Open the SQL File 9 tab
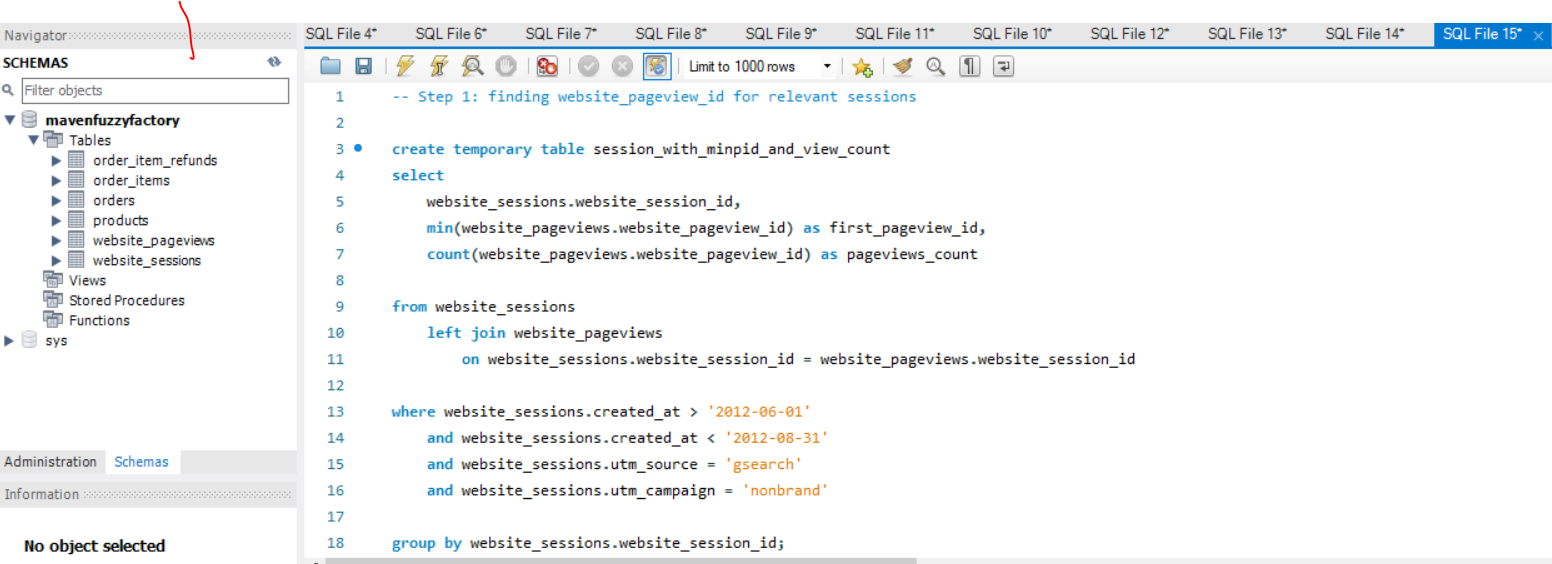Screen dimensions: 1552x564 (781, 34)
